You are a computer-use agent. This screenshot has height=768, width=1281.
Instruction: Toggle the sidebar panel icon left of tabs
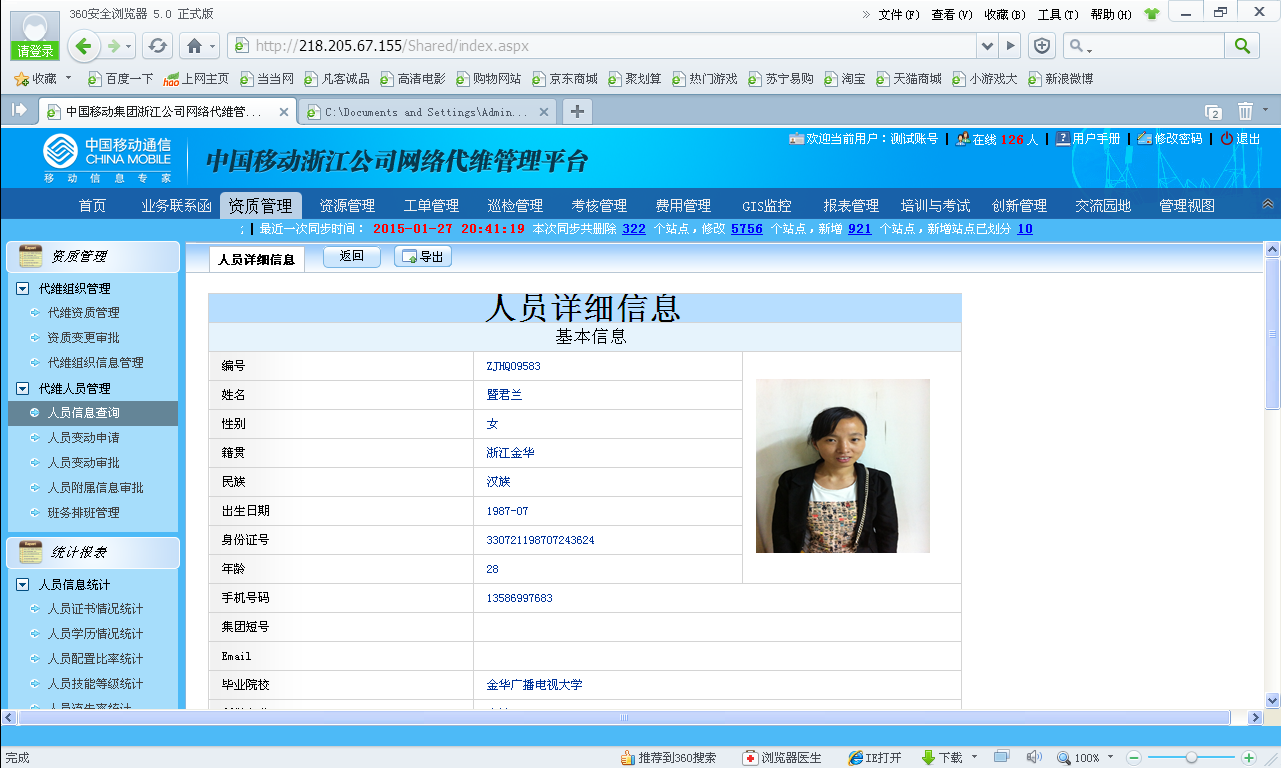coord(18,110)
